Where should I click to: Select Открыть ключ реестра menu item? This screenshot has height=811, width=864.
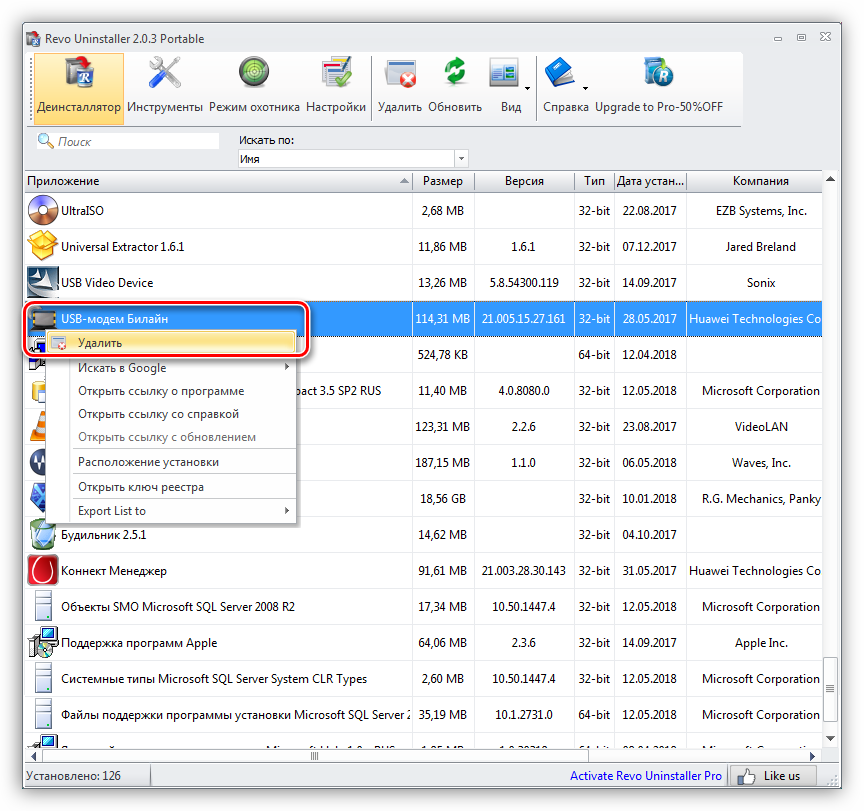coord(141,487)
